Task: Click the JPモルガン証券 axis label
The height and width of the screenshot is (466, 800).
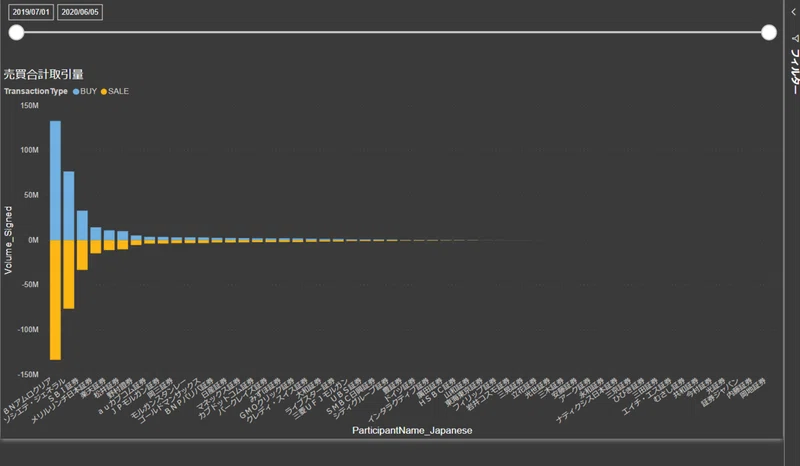Action: [135, 396]
